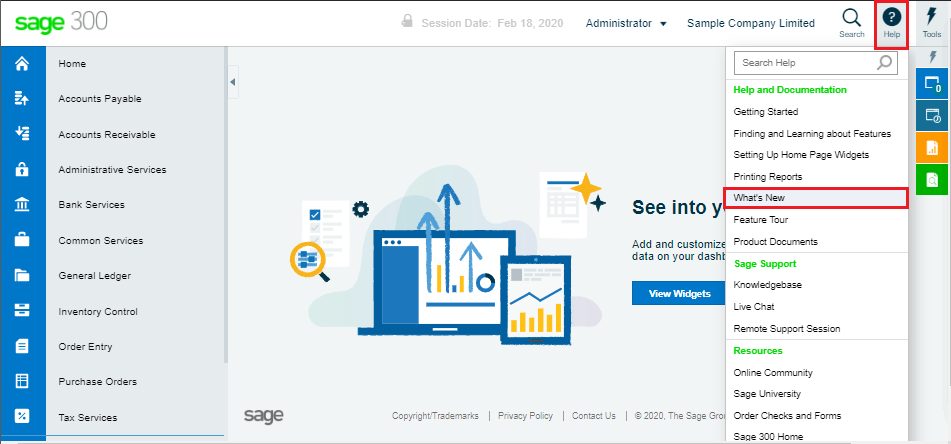Click the Accounts Payable sidebar icon
This screenshot has height=444, width=951.
click(x=22, y=99)
